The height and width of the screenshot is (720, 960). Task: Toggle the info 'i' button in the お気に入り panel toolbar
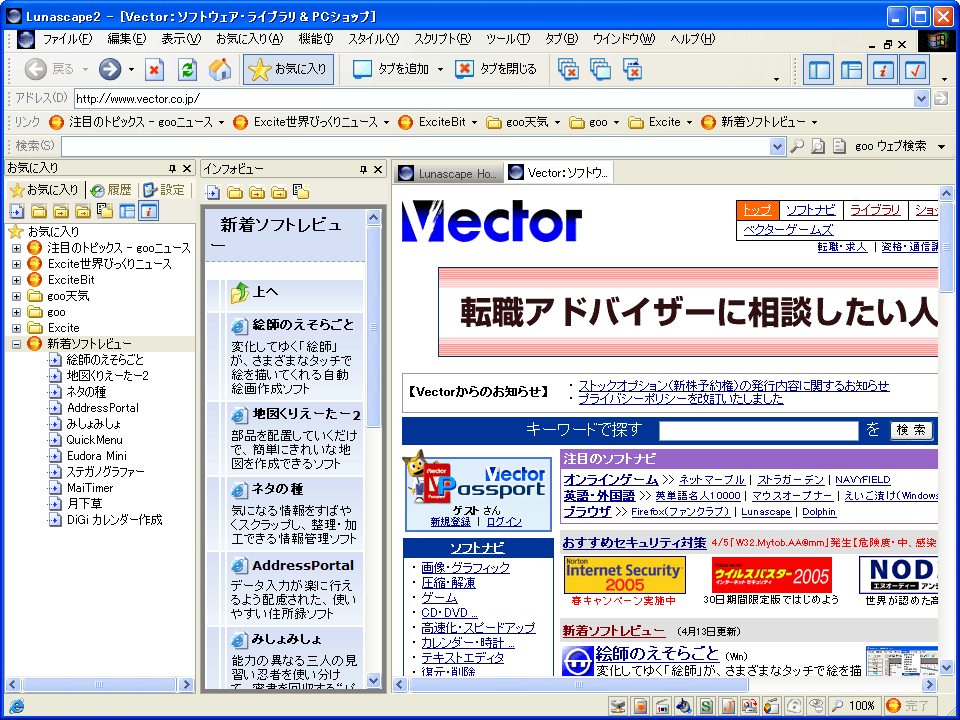(x=149, y=211)
